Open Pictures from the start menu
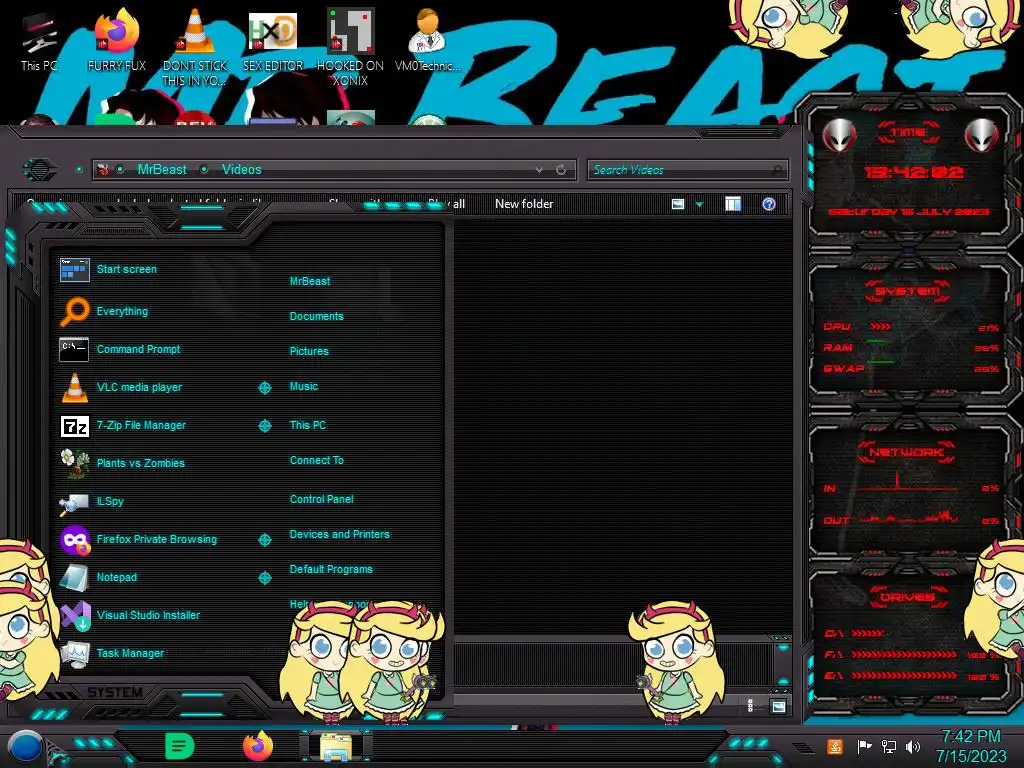1024x768 pixels. (x=309, y=351)
